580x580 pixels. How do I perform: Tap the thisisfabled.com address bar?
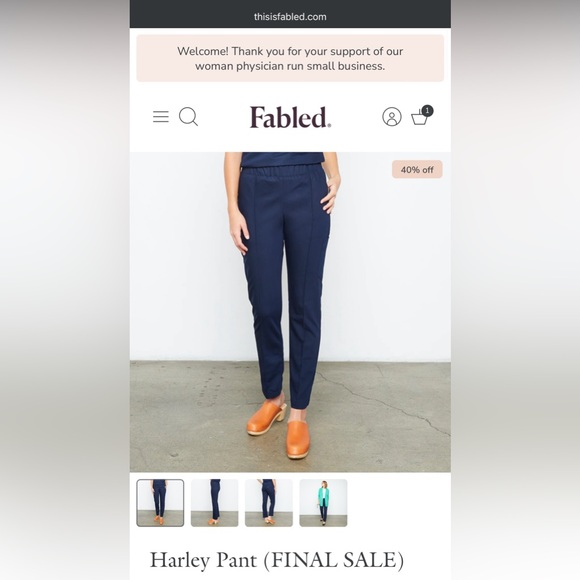point(290,17)
